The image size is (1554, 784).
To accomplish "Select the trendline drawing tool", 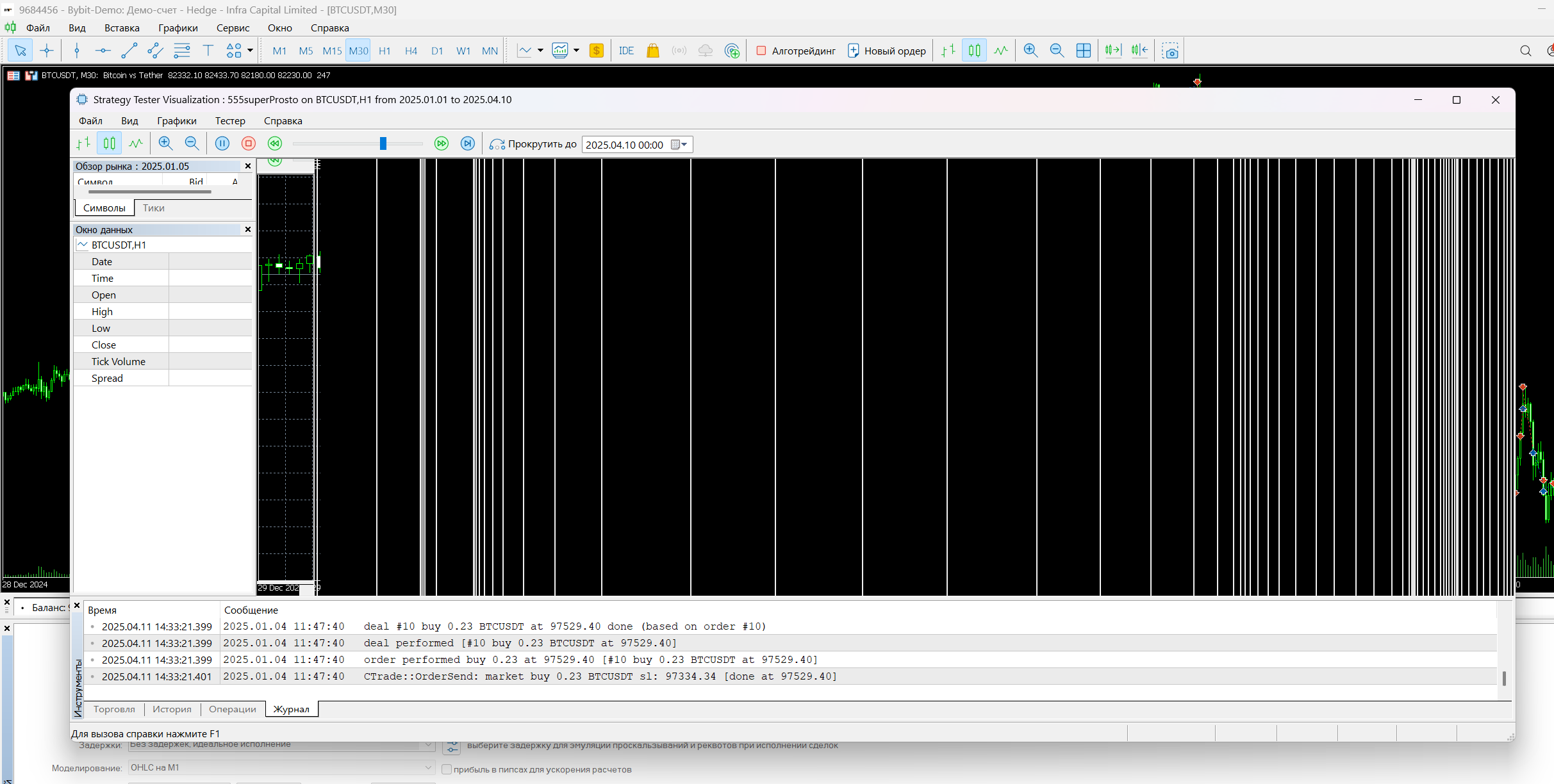I will [129, 51].
